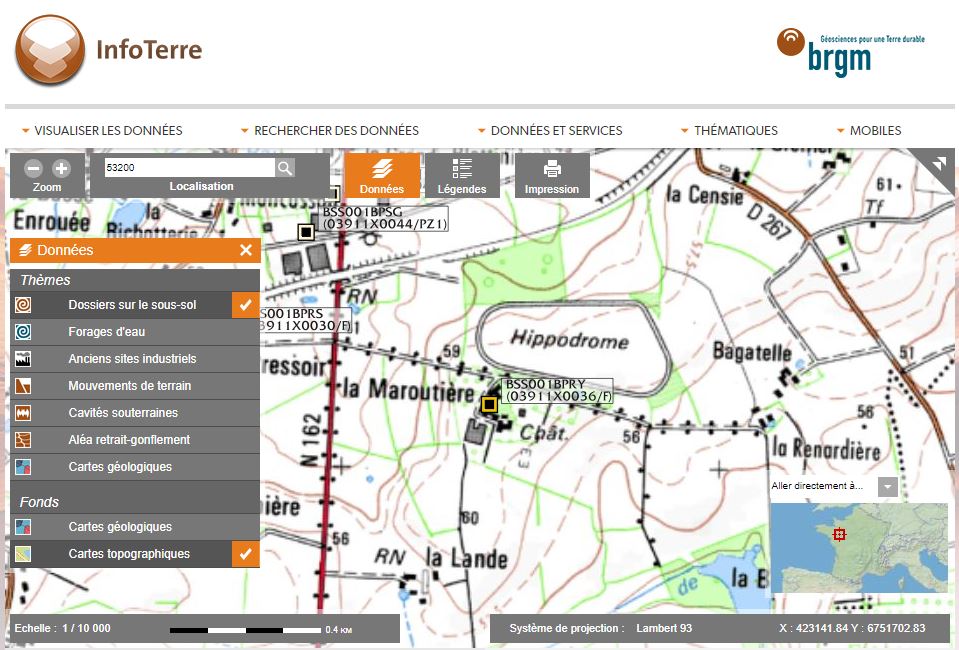Enable Cartes géologiques under Thèmes
The image size is (959, 650).
[135, 467]
